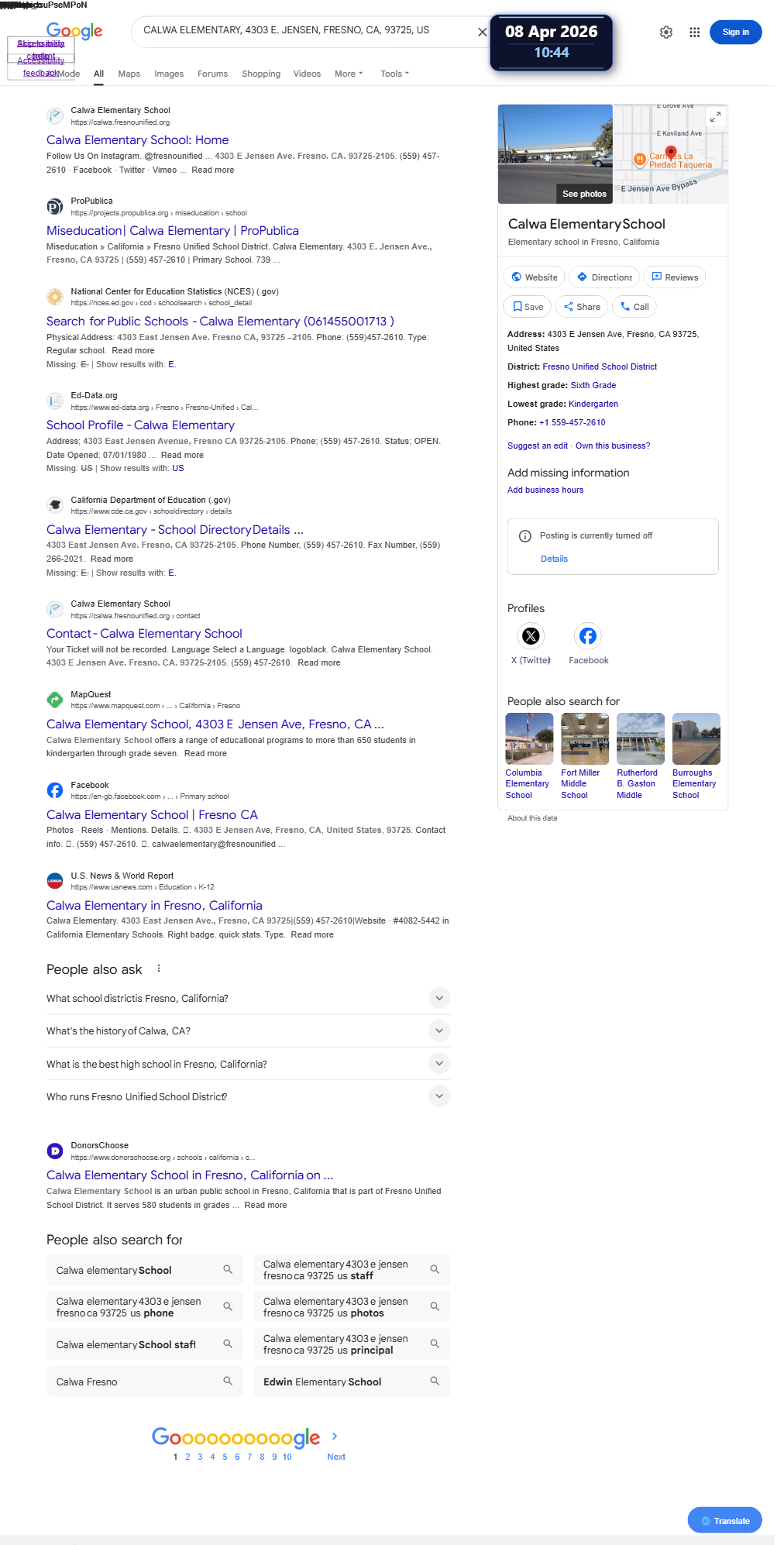Clear the search box with X

(482, 32)
